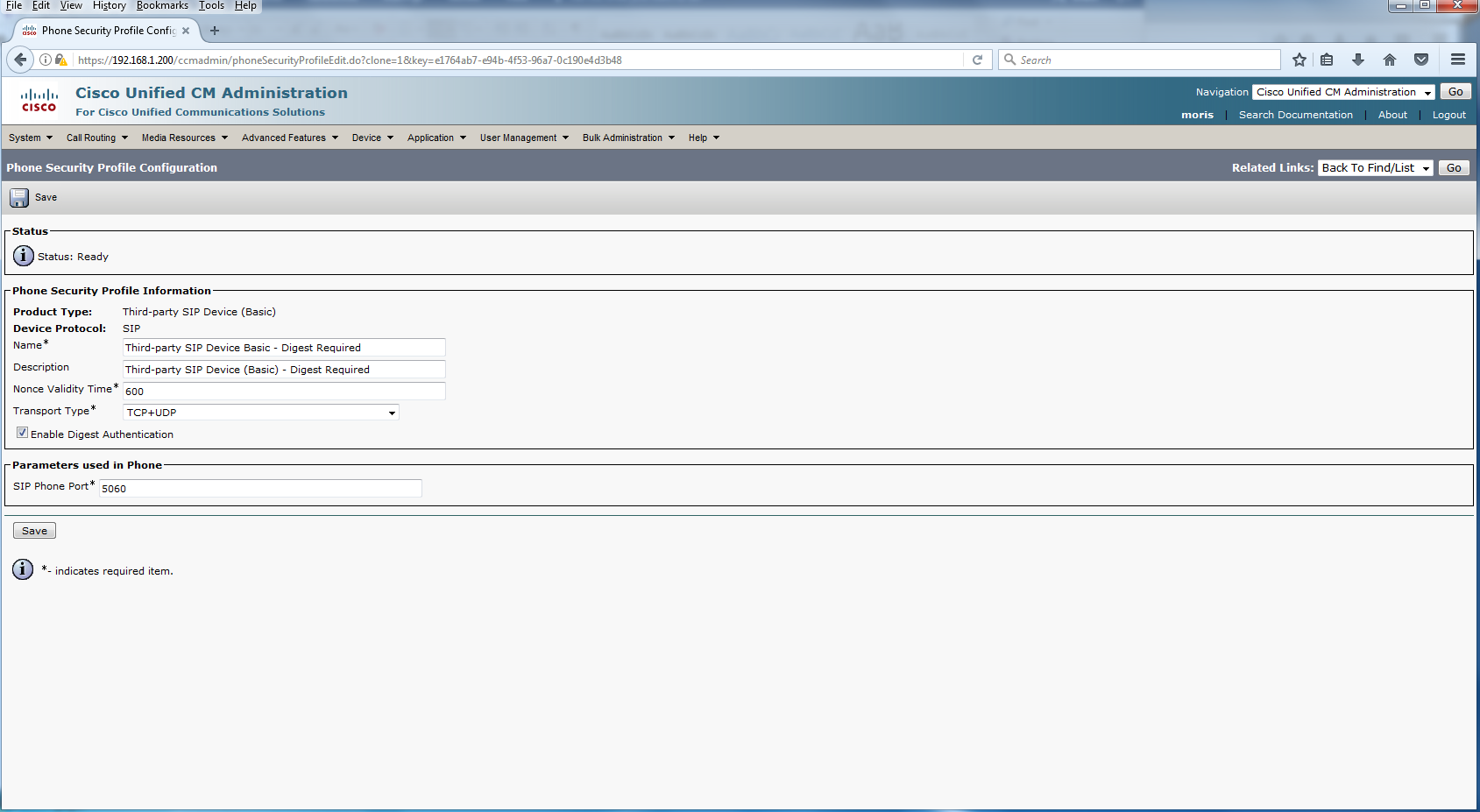Go back with the browser back arrow
Image resolution: width=1480 pixels, height=812 pixels.
(x=20, y=60)
